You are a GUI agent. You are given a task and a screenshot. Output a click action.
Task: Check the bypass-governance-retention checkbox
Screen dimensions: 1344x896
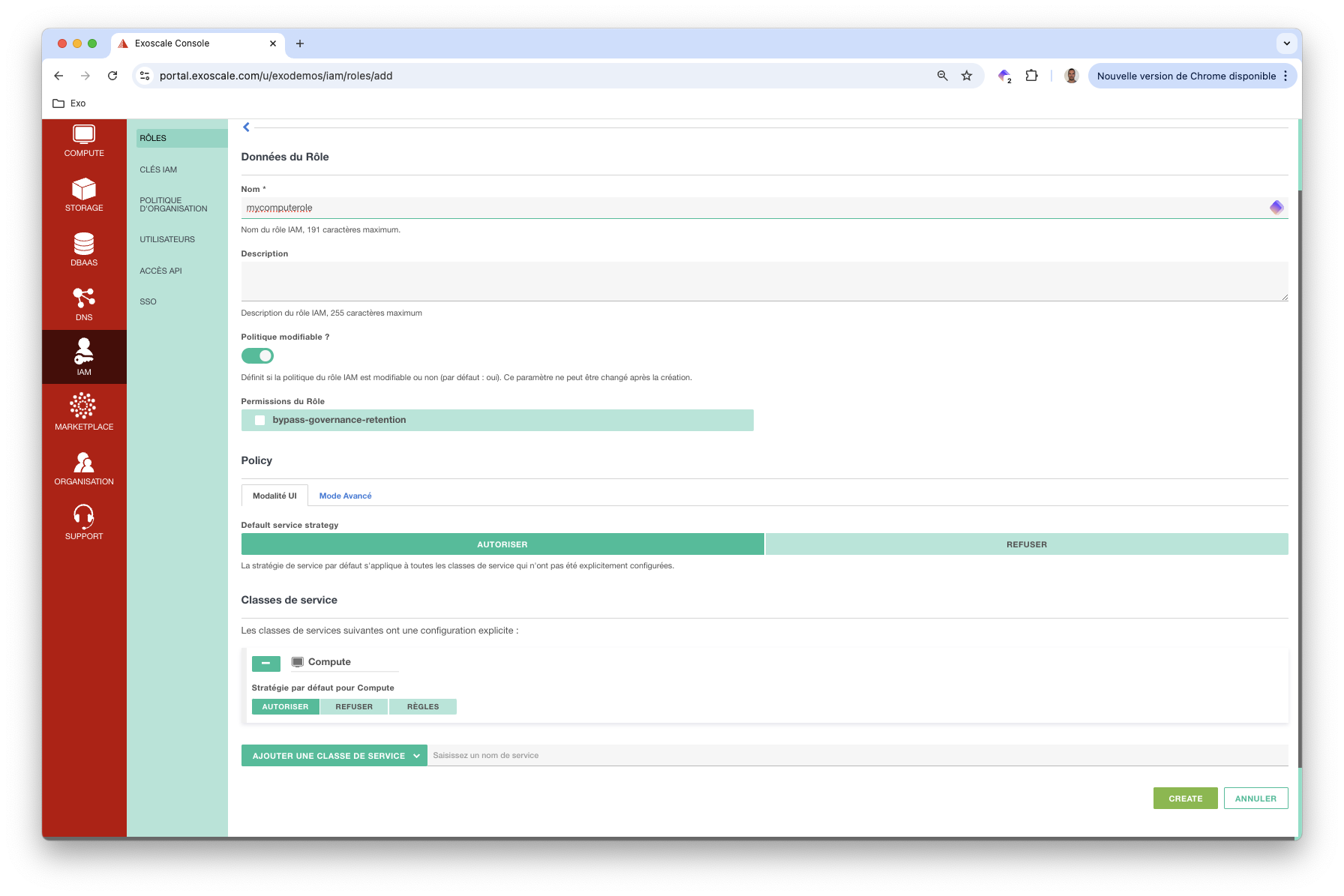tap(260, 421)
